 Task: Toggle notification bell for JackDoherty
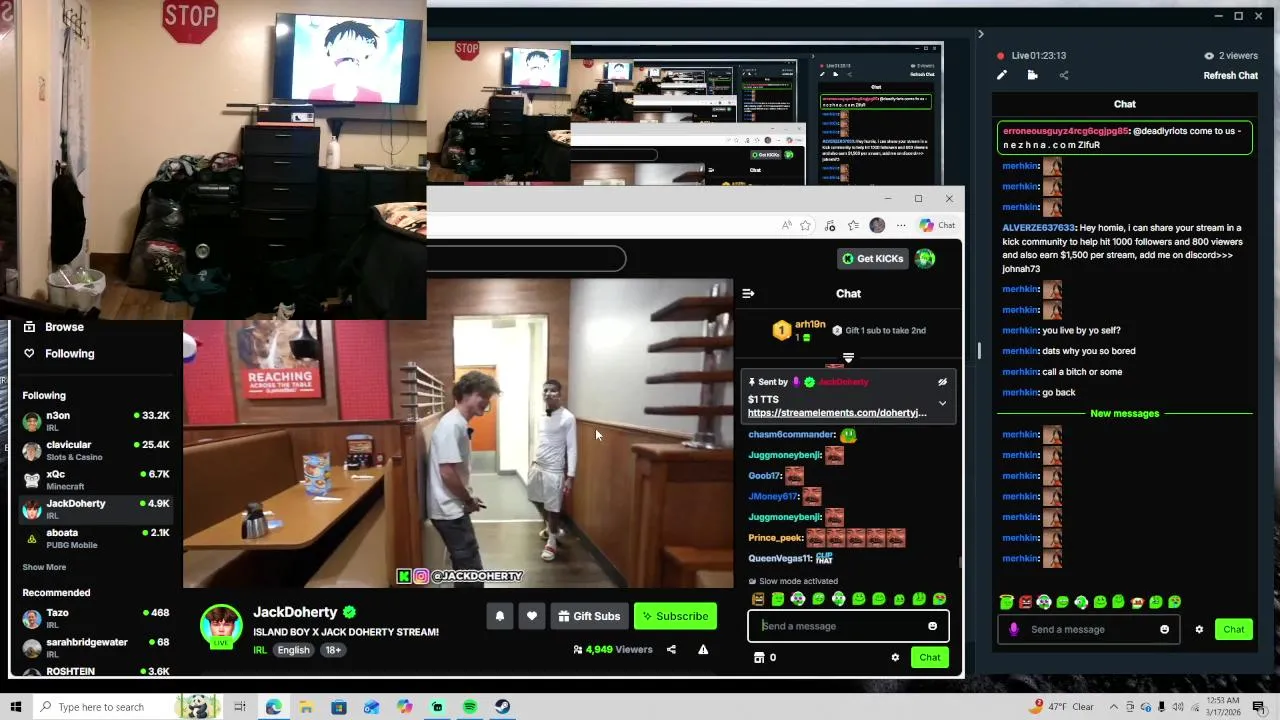pos(500,616)
